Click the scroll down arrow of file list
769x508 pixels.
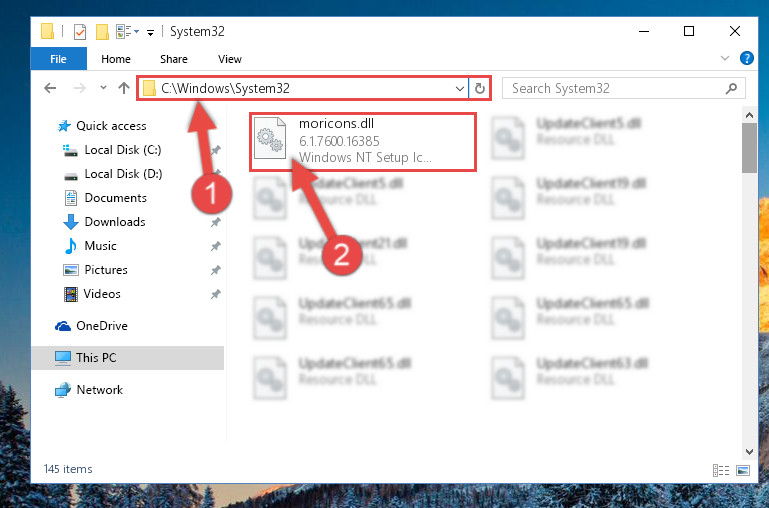(x=749, y=452)
